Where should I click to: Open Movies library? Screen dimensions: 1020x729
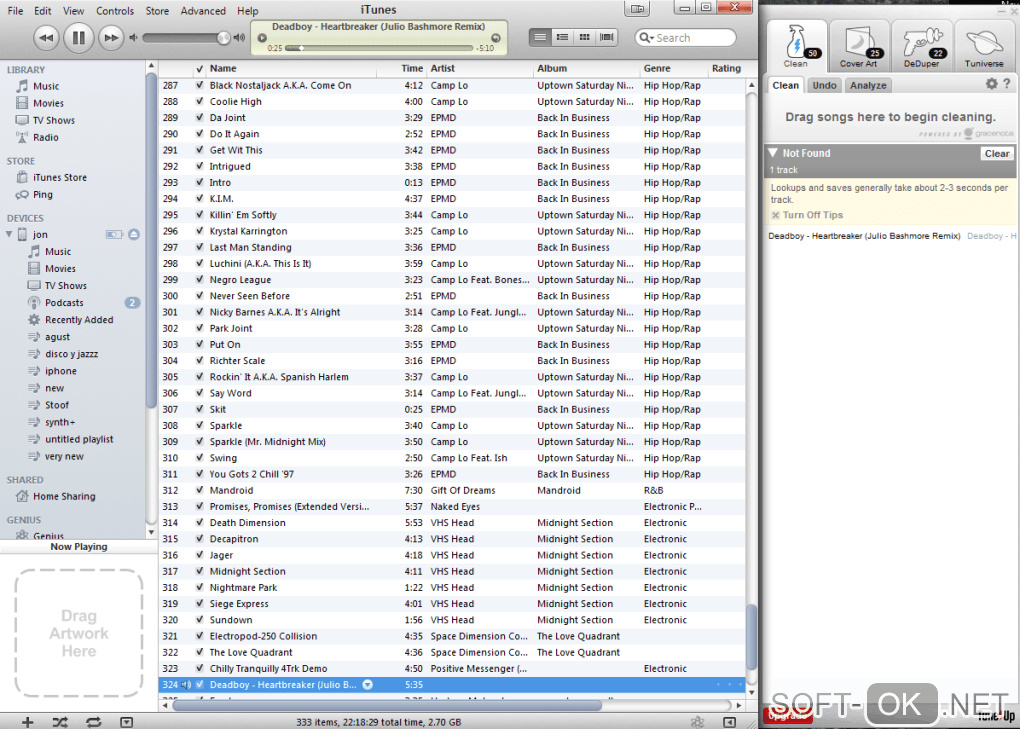(x=48, y=103)
